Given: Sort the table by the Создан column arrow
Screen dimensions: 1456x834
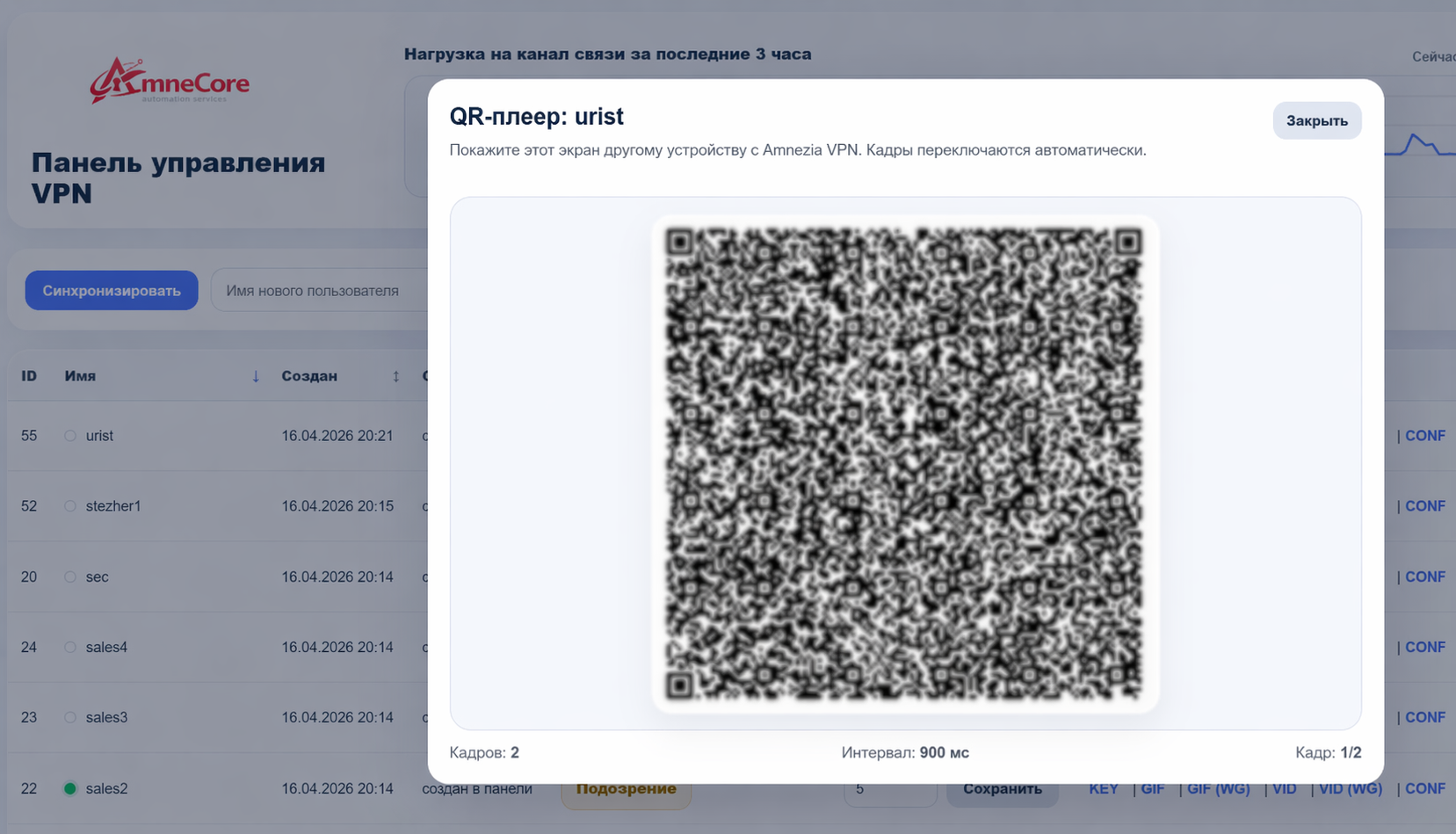Looking at the screenshot, I should (395, 376).
